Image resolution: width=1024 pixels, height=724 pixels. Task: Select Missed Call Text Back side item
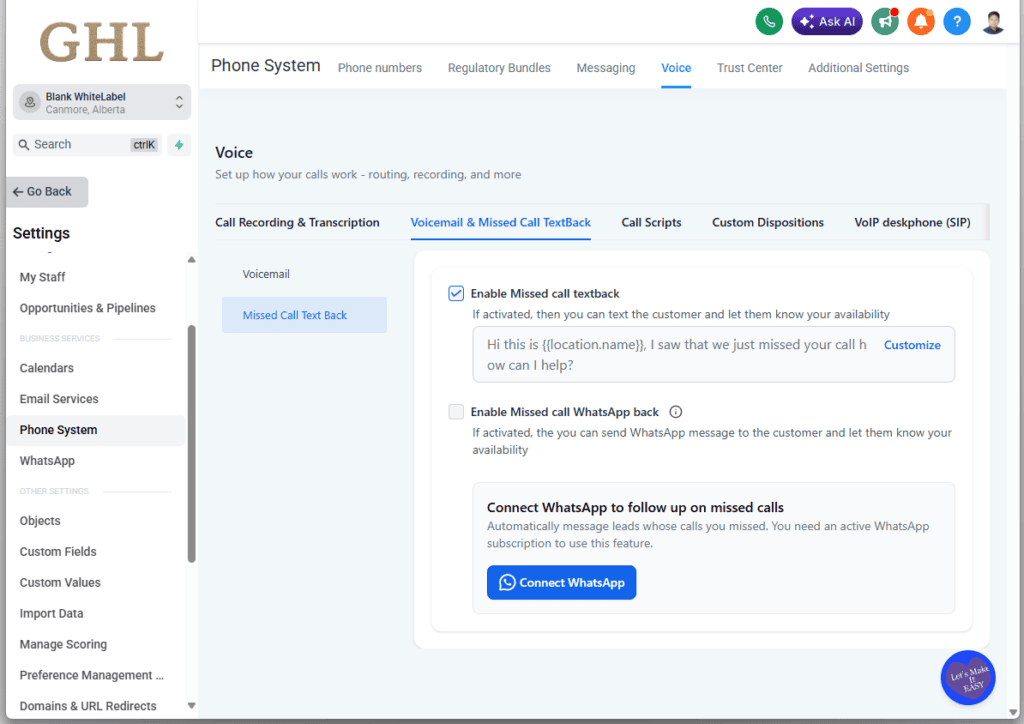tap(304, 315)
